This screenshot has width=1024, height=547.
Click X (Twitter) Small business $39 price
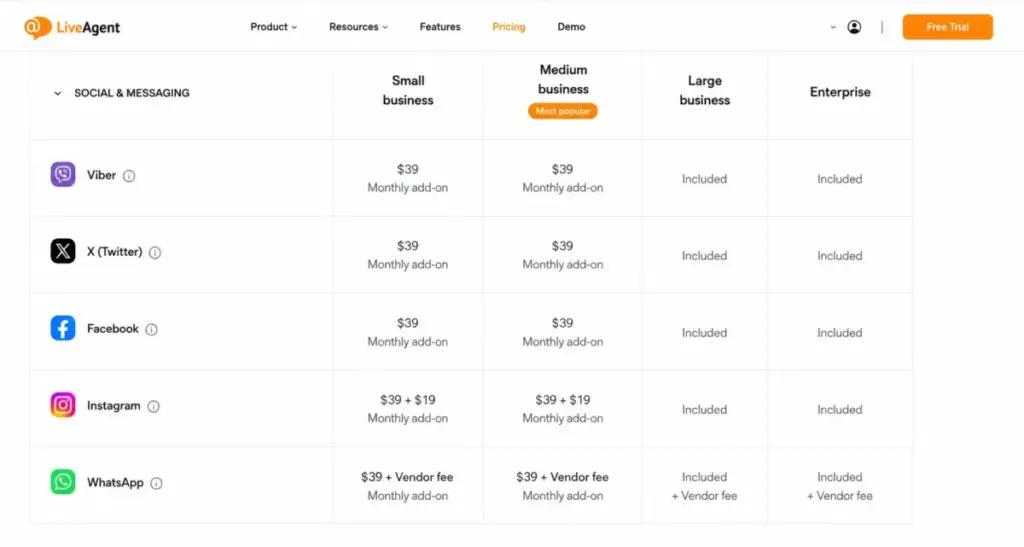[408, 246]
